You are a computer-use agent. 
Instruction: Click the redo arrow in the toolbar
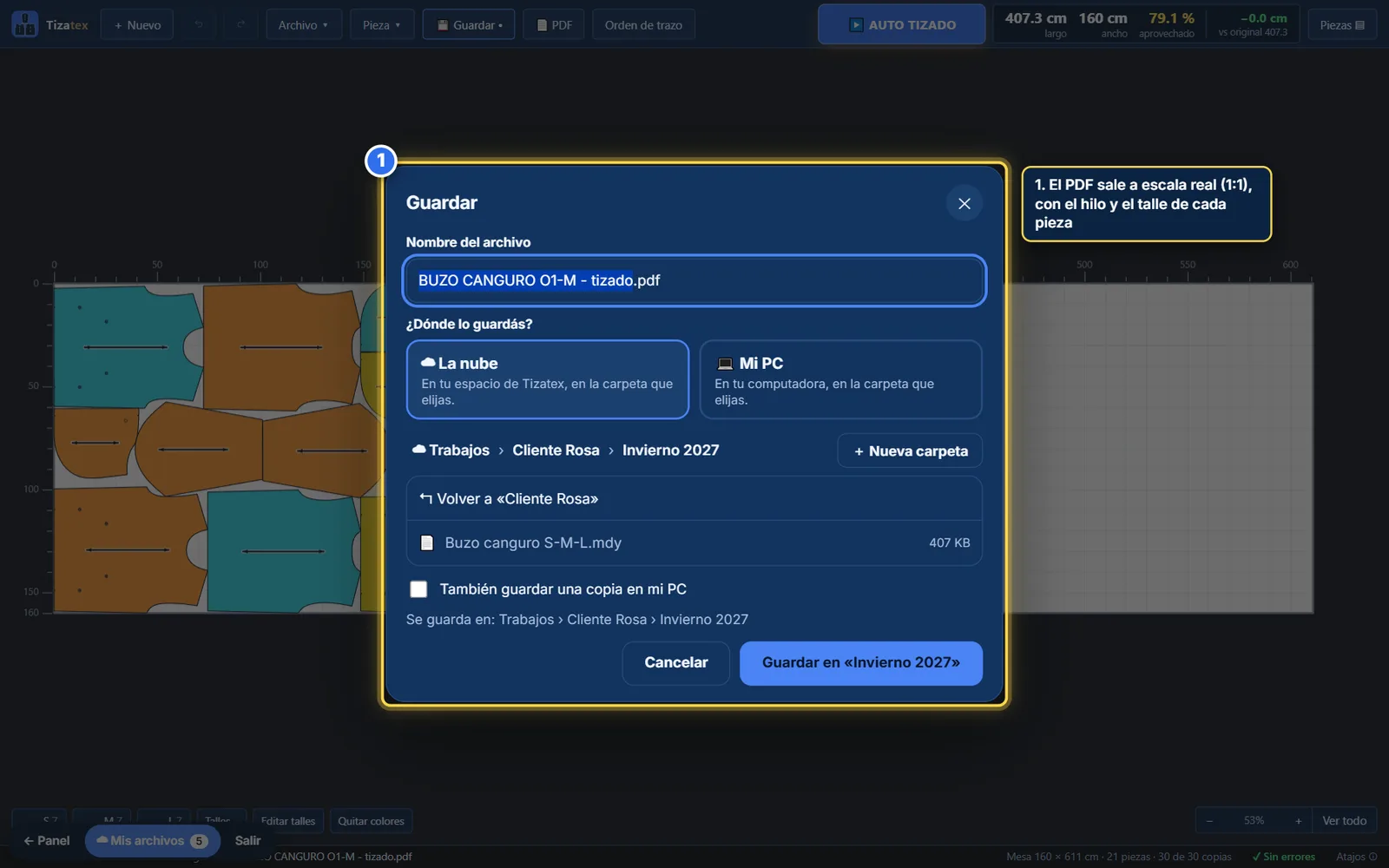click(240, 25)
